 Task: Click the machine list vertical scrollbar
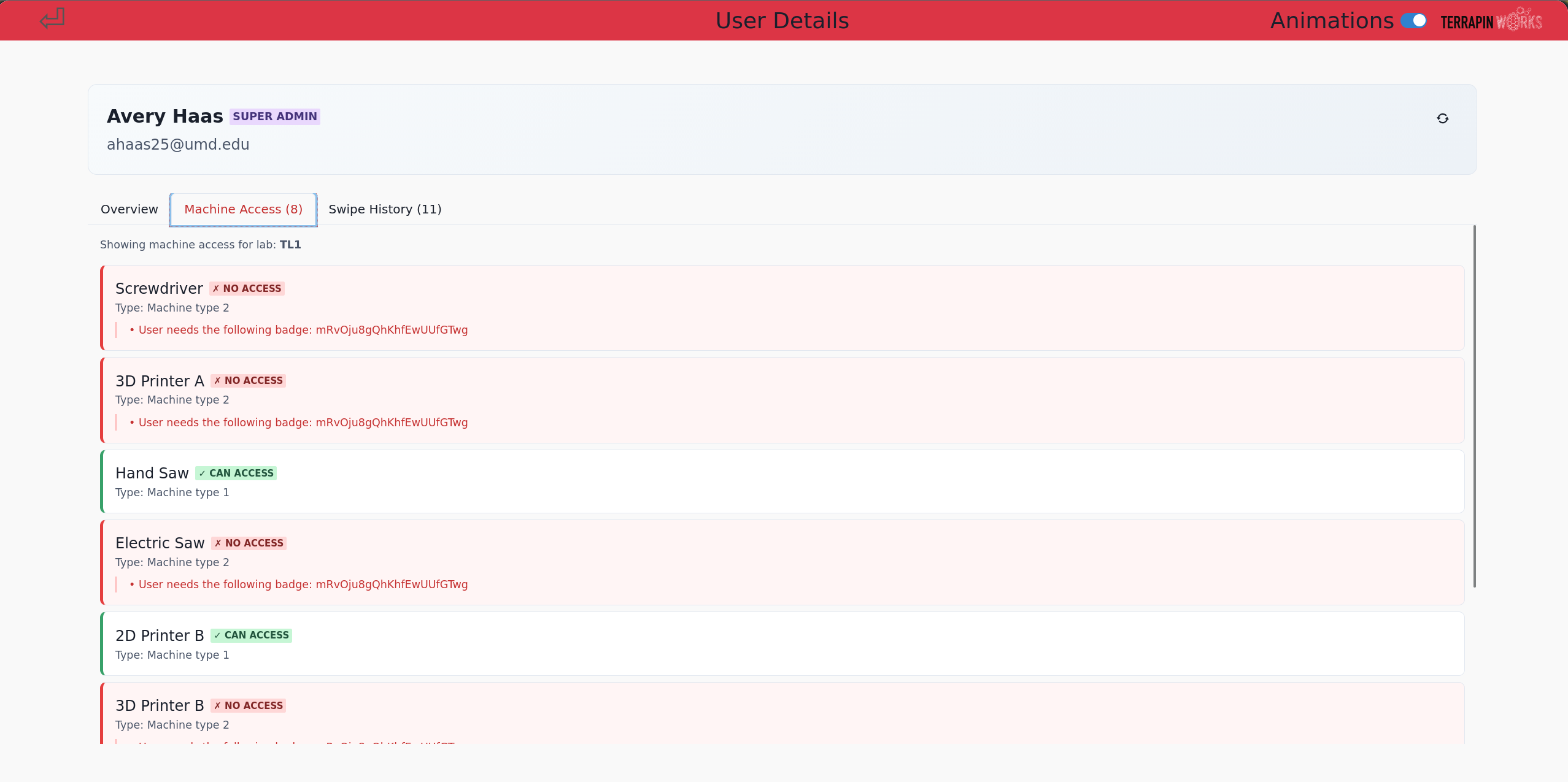(x=1474, y=405)
